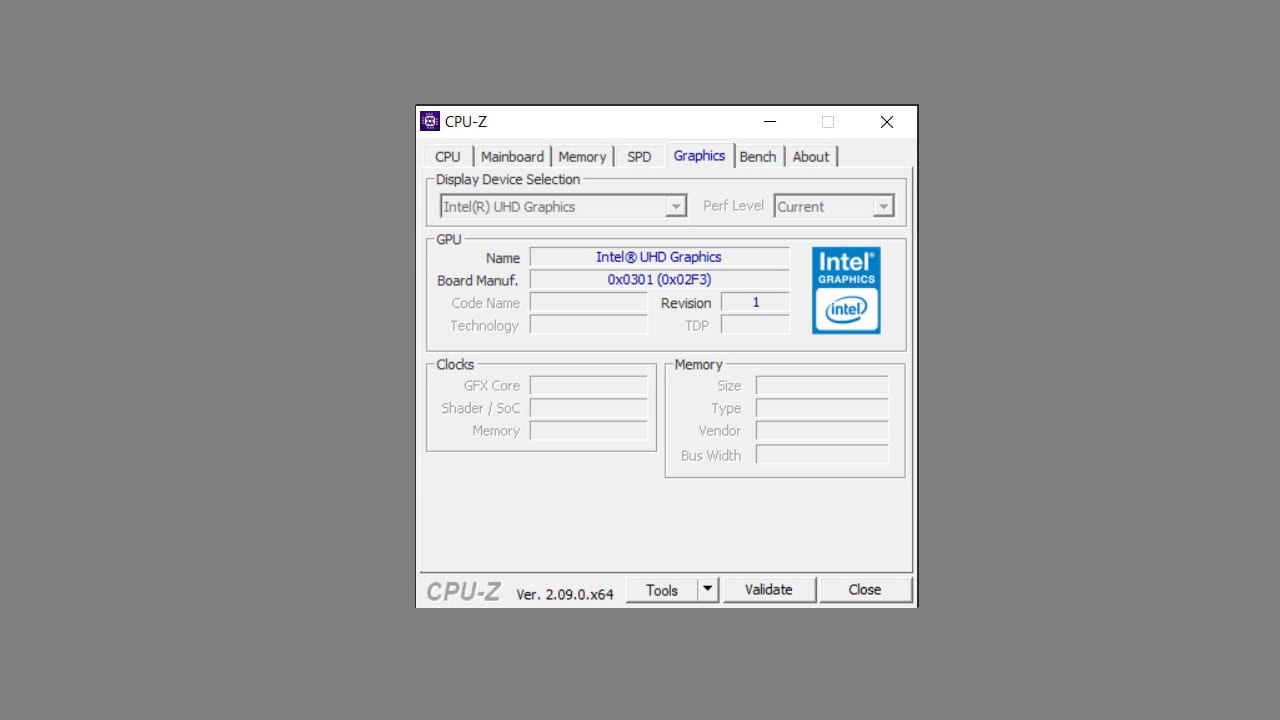
Task: Select the Memory tab
Action: [x=582, y=157]
